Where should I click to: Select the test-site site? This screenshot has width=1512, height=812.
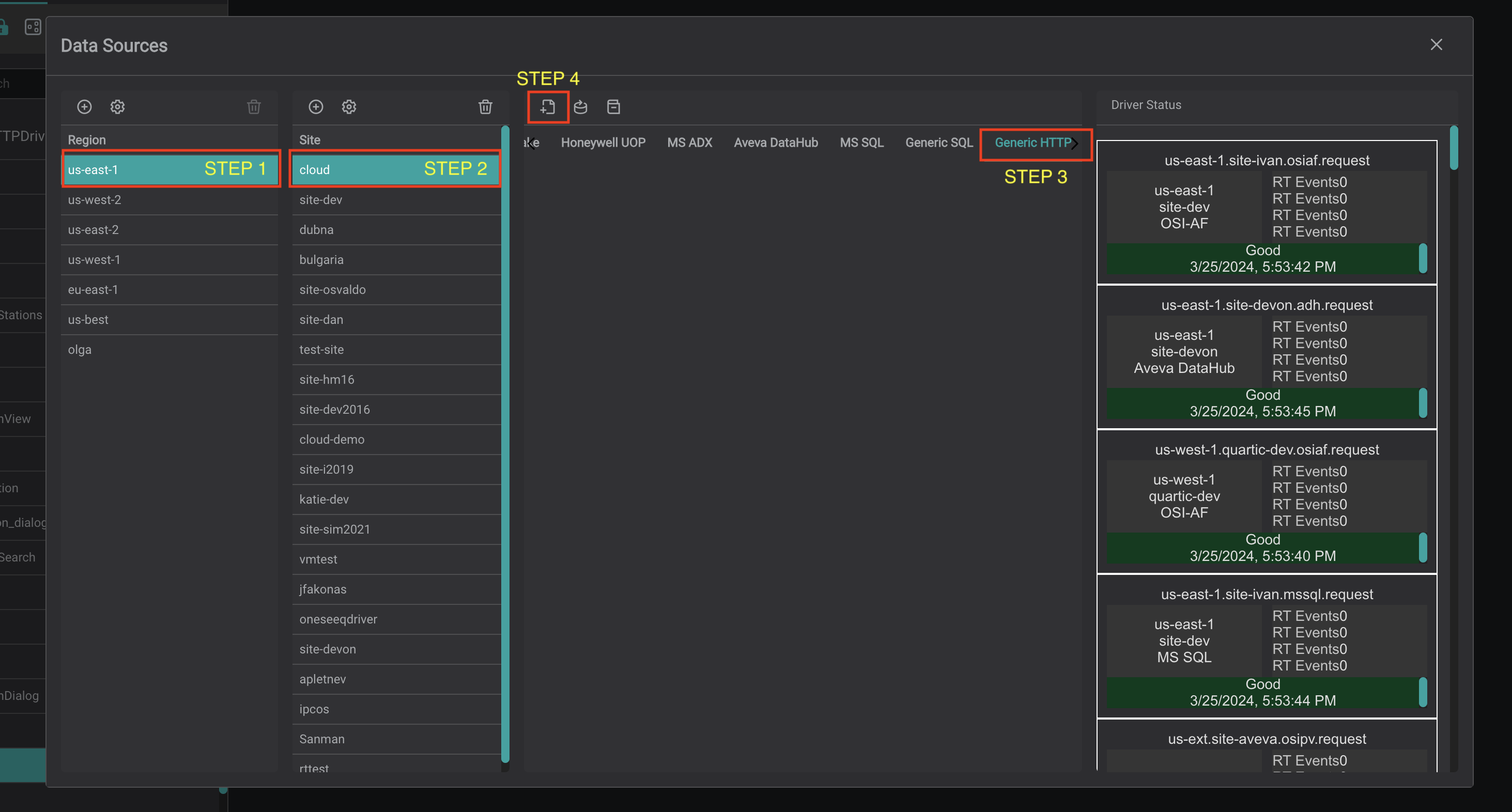click(396, 349)
